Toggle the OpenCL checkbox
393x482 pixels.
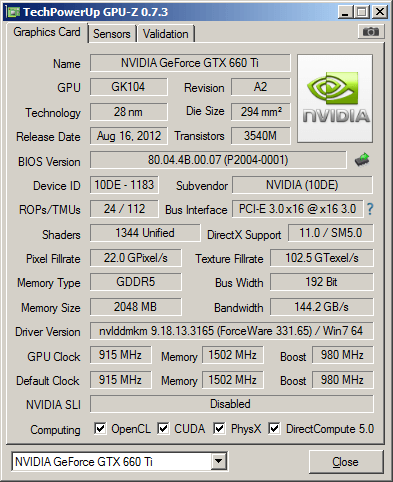pos(100,428)
